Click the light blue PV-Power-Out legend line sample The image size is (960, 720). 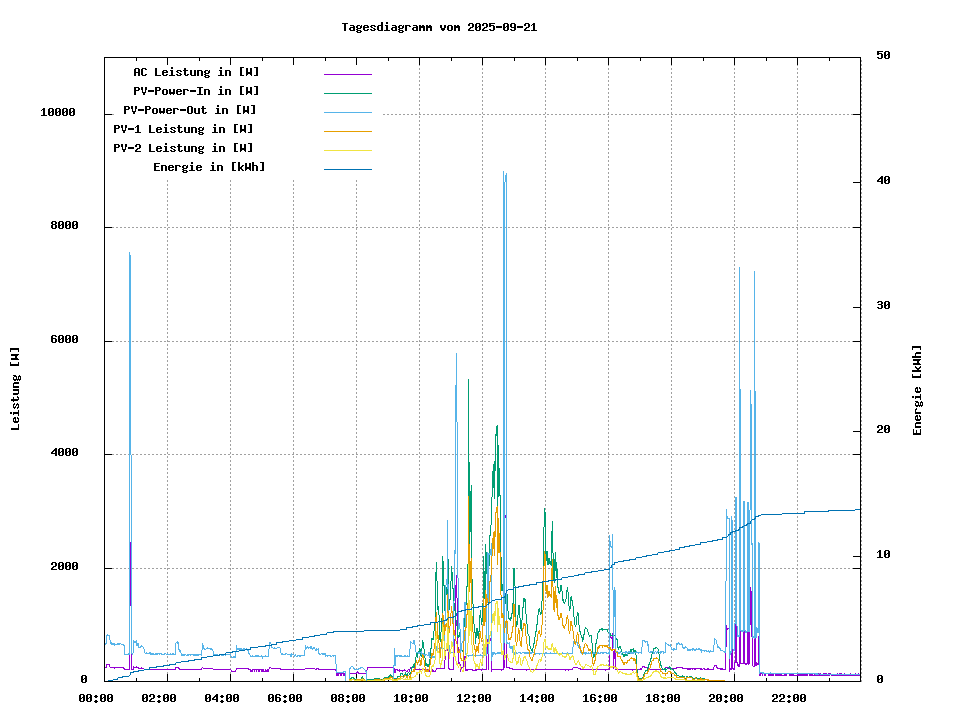(347, 112)
